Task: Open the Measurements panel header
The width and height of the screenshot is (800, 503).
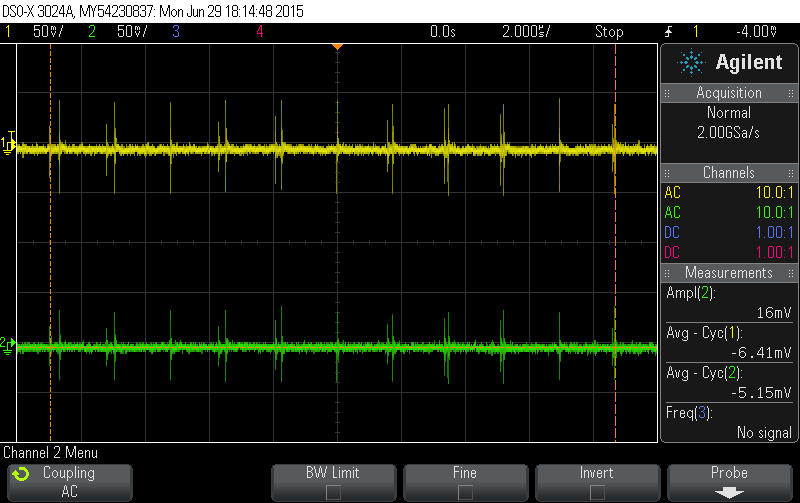Action: (x=729, y=272)
